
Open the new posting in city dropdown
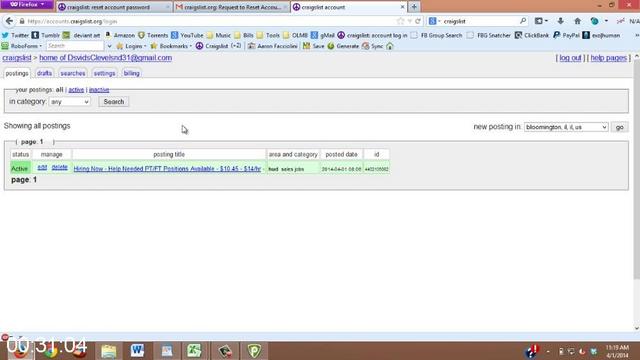coord(566,127)
